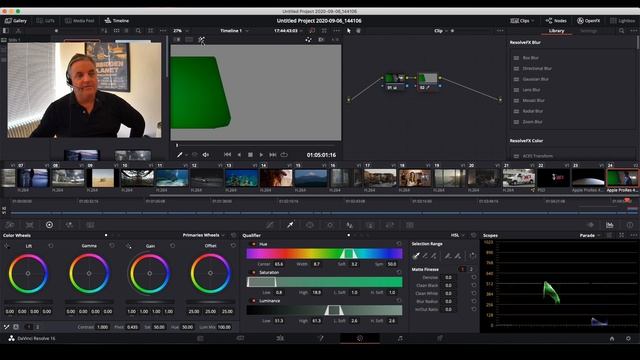Image resolution: width=640 pixels, height=360 pixels.
Task: Open the Gallery panel
Action: tap(16, 21)
